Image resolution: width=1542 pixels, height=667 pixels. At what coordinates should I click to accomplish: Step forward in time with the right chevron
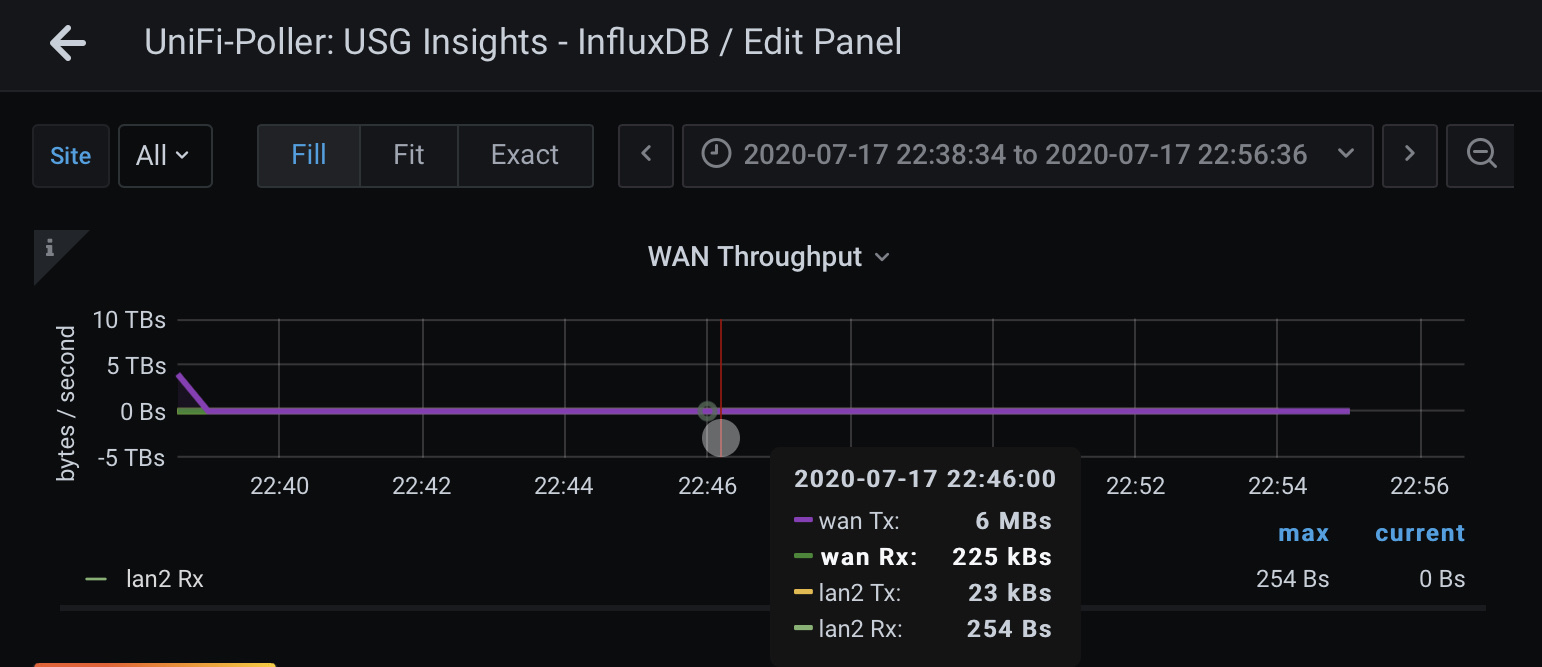pyautogui.click(x=1409, y=154)
